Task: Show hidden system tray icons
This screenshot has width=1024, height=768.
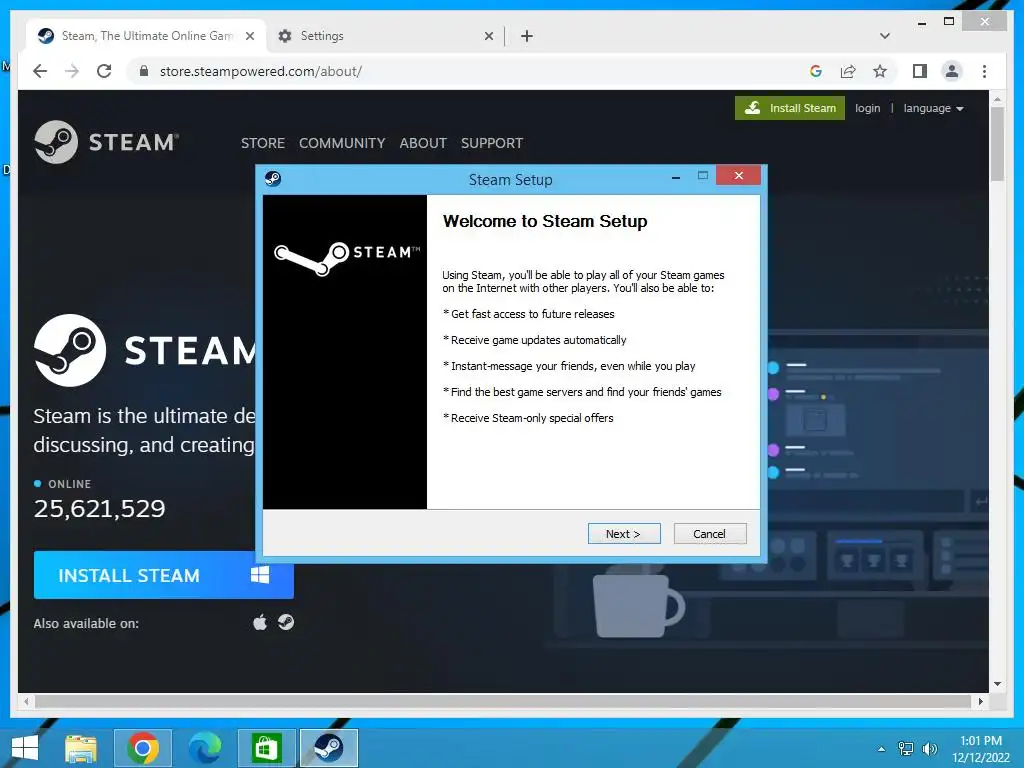Action: coord(882,749)
